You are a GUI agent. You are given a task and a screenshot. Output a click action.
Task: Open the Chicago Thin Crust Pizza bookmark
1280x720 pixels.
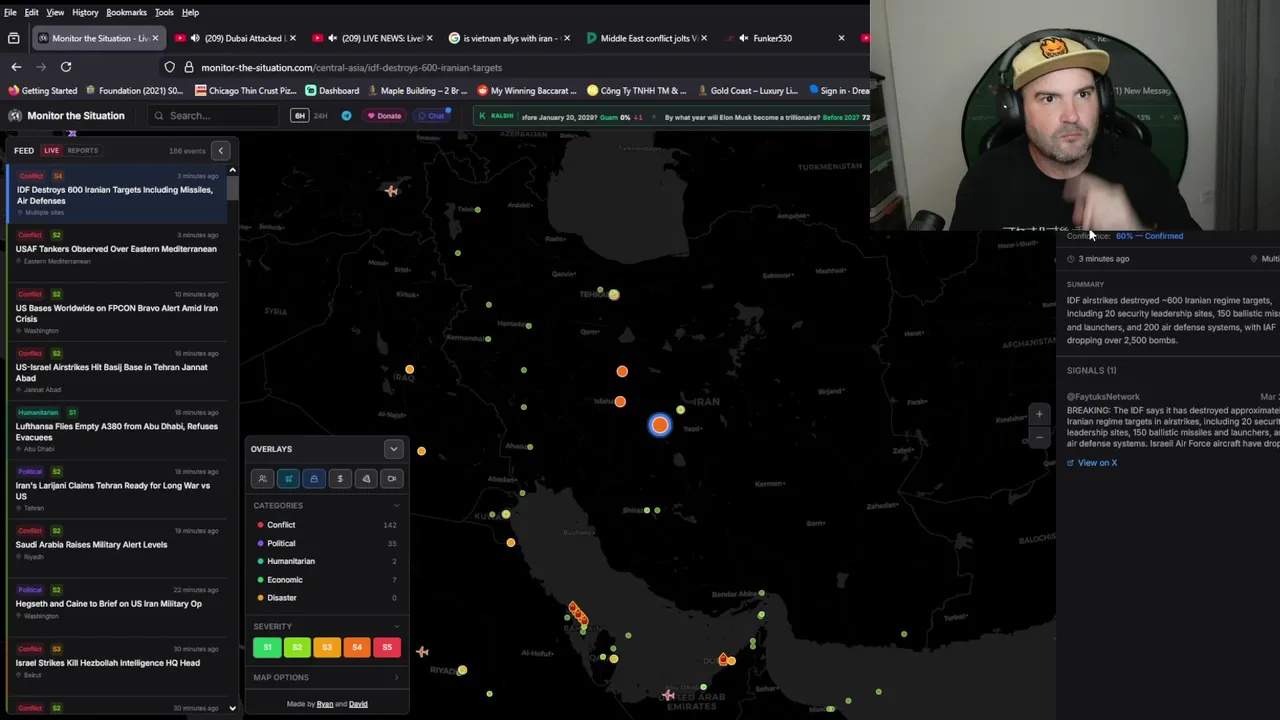pyautogui.click(x=246, y=90)
